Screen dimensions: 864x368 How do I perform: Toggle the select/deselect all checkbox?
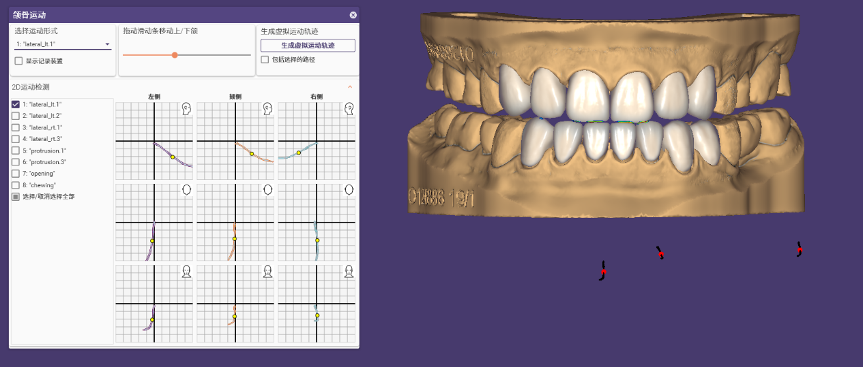click(x=16, y=197)
